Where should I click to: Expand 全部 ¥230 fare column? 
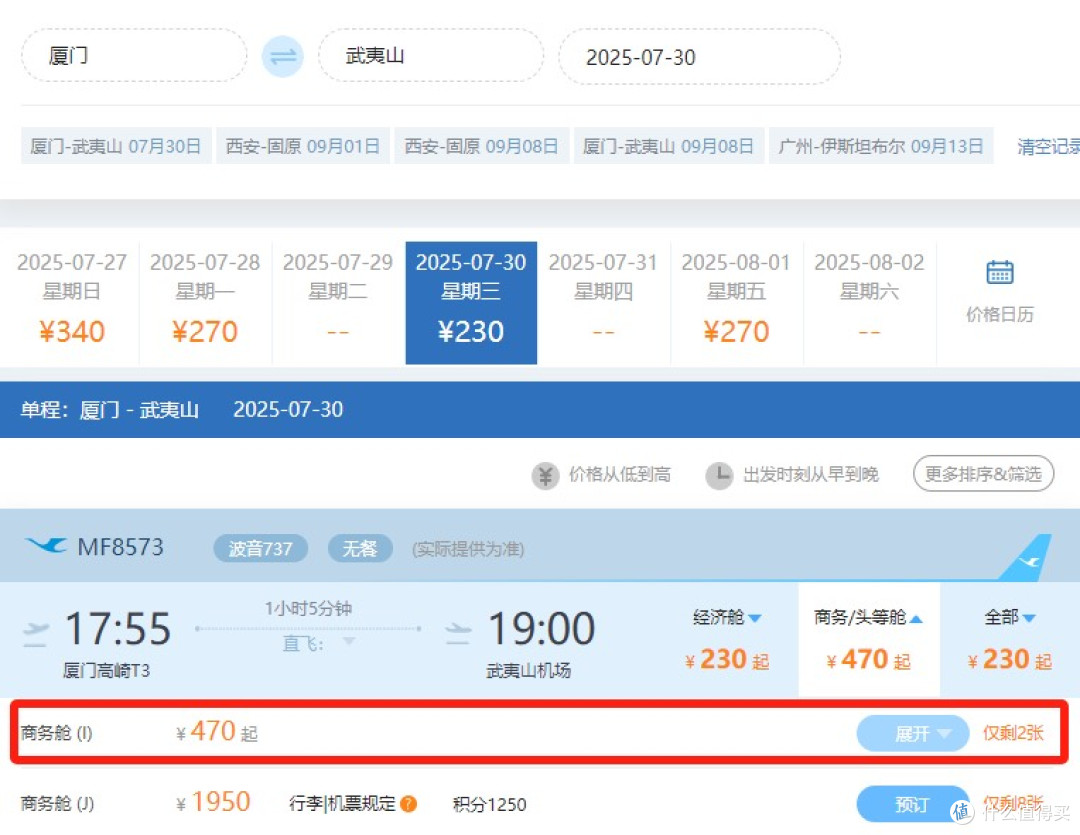[x=1010, y=640]
